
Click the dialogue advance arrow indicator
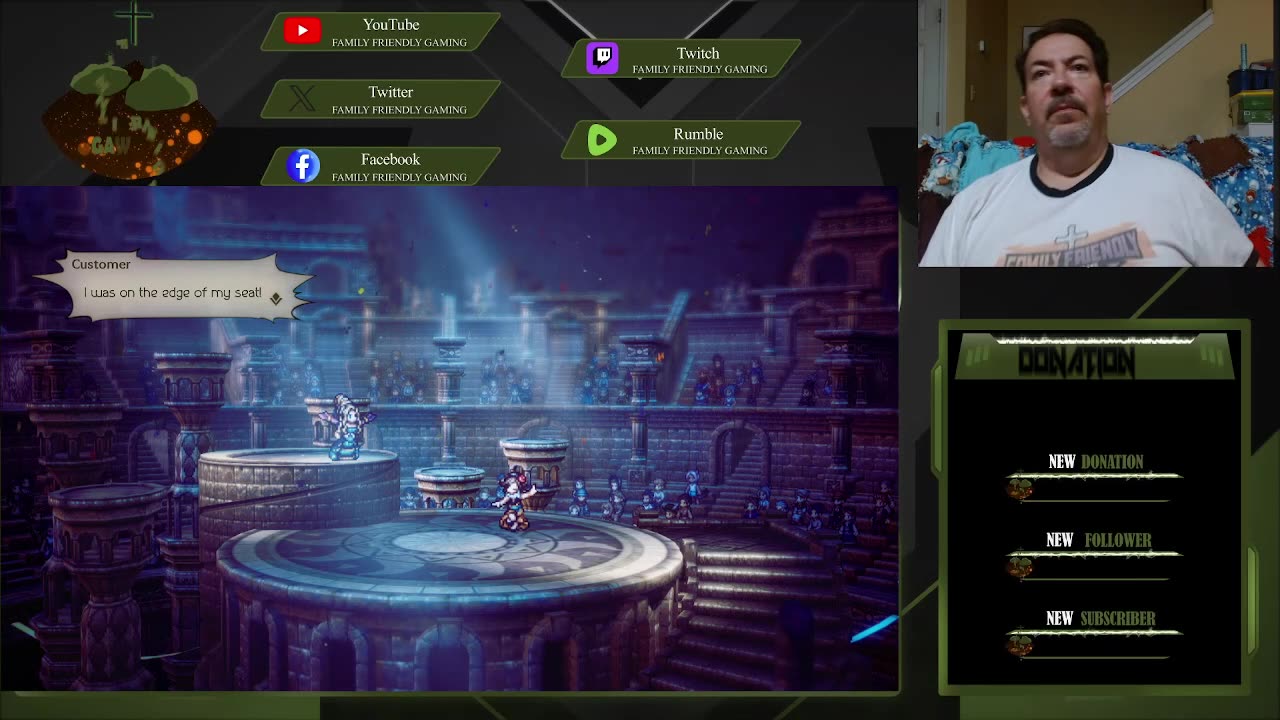[276, 297]
